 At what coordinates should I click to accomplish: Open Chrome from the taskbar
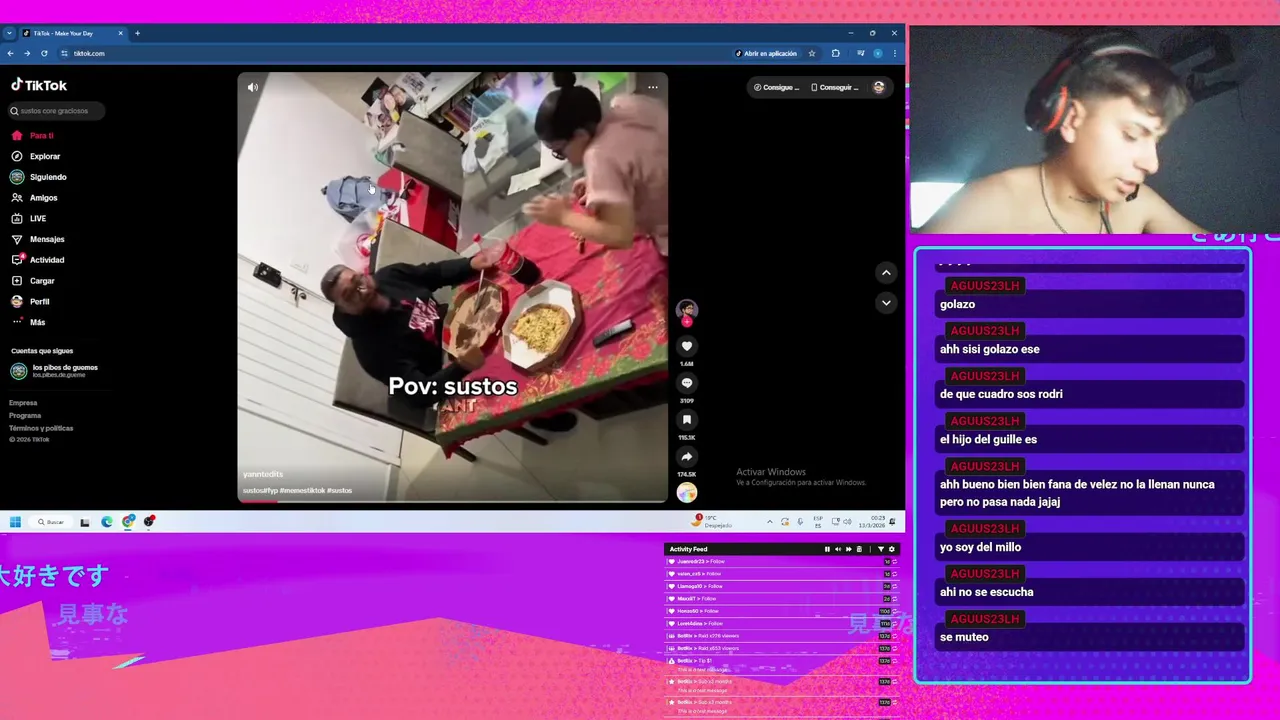(129, 522)
